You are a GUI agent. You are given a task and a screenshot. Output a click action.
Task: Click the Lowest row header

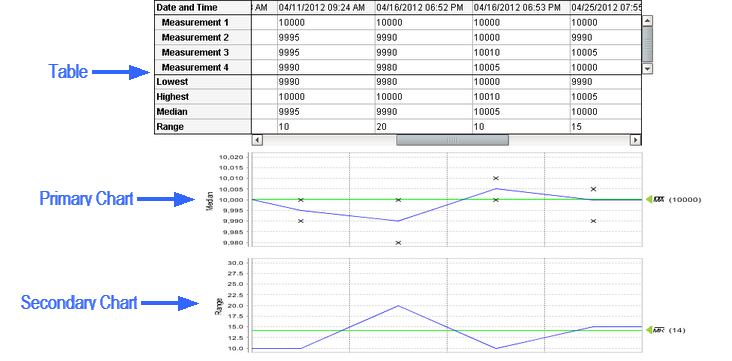point(203,82)
